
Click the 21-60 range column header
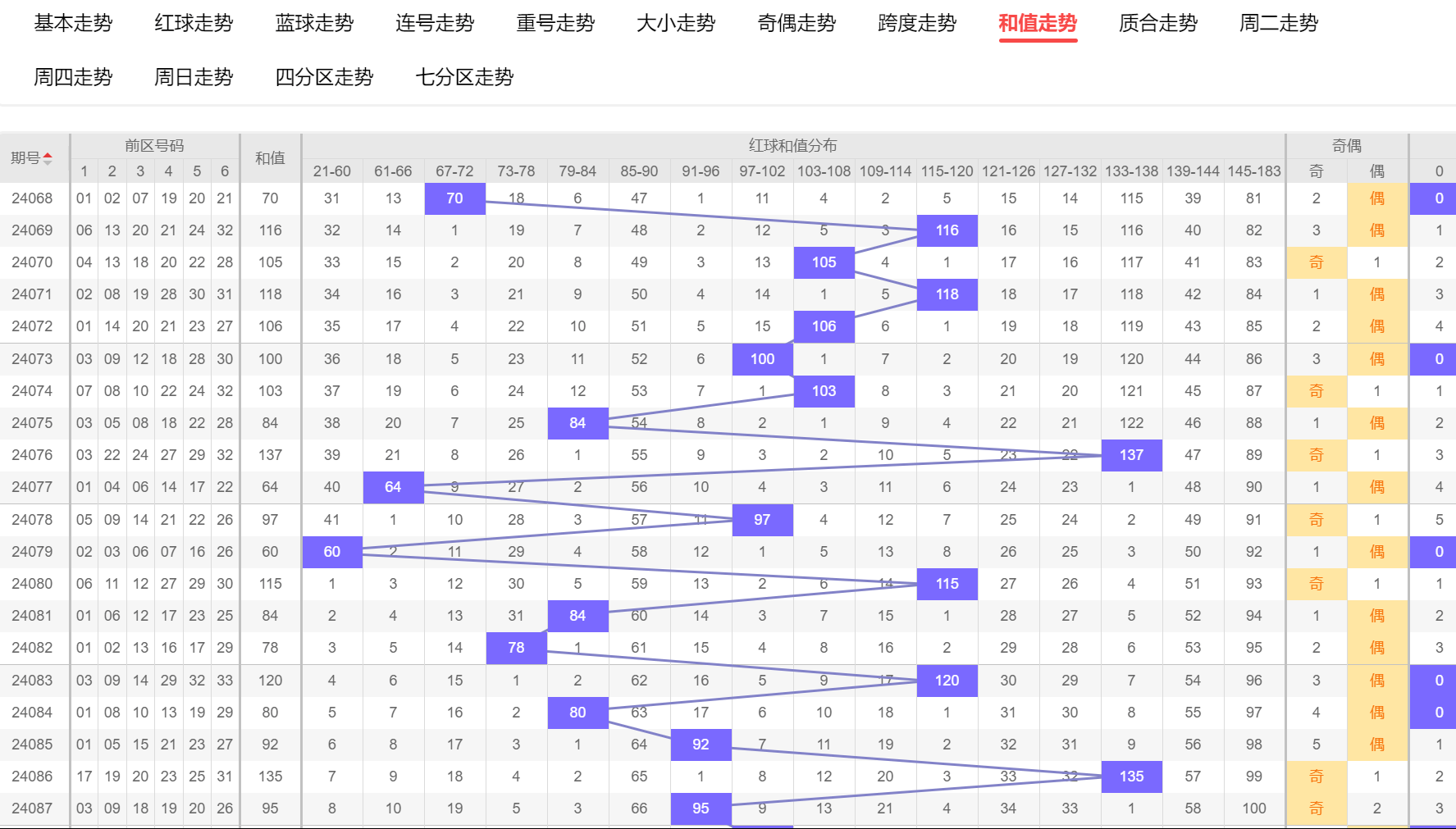tap(331, 171)
